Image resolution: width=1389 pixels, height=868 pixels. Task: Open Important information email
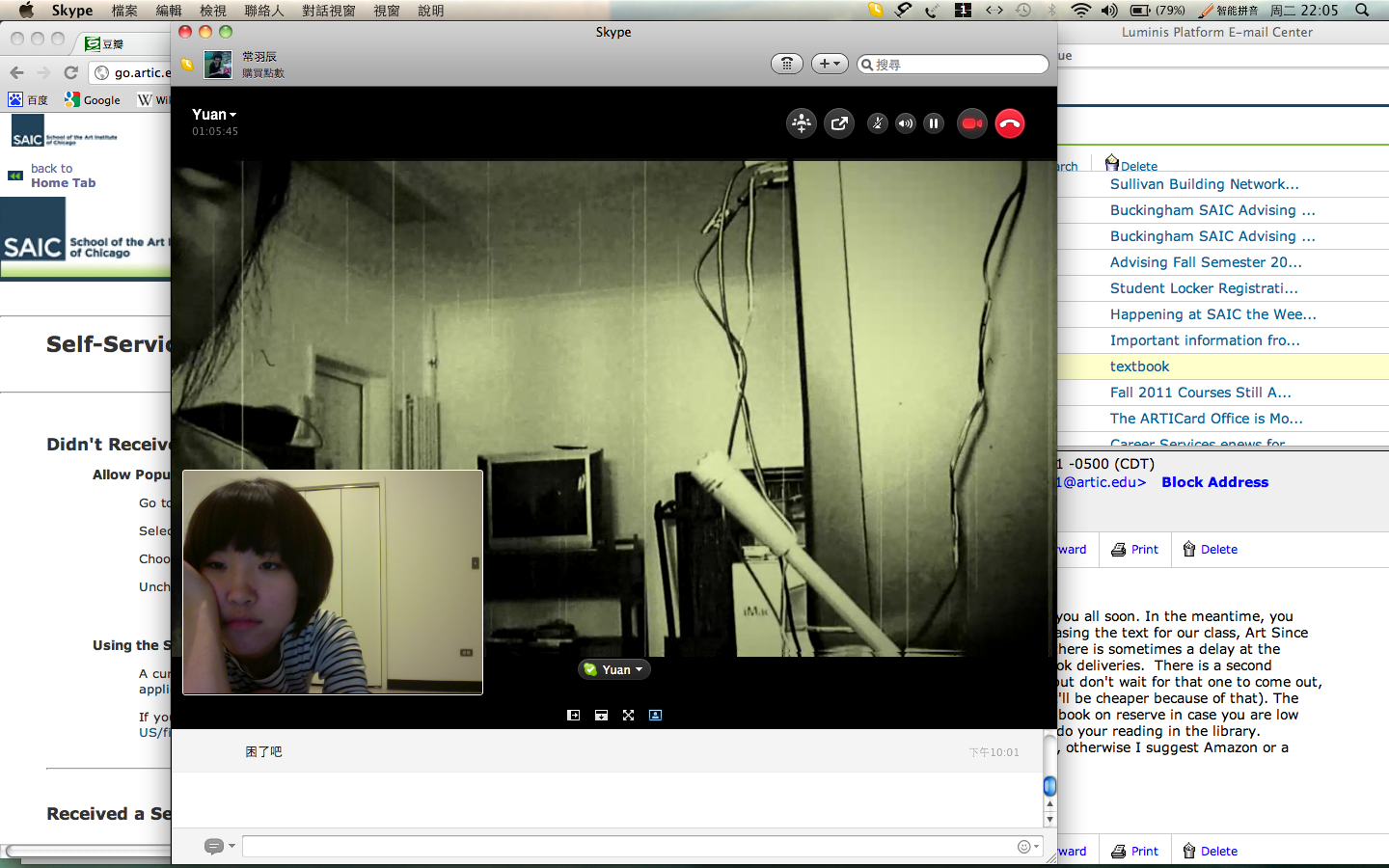[1205, 340]
